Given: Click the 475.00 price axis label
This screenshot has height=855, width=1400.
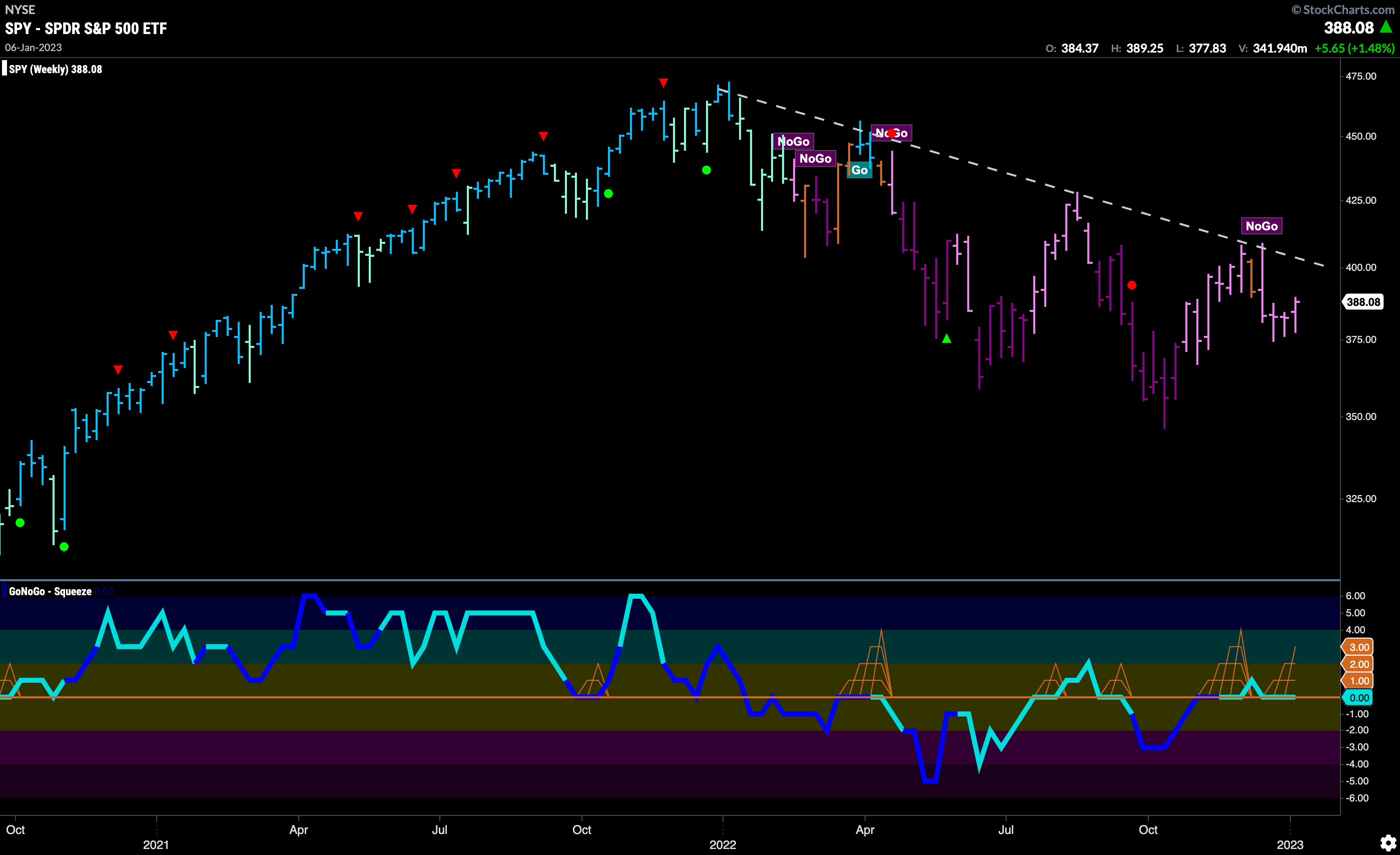Looking at the screenshot, I should click(1361, 76).
